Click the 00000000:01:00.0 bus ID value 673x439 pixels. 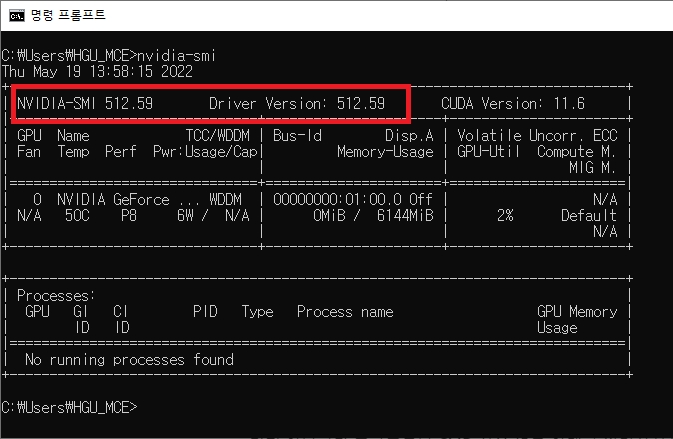[339, 199]
